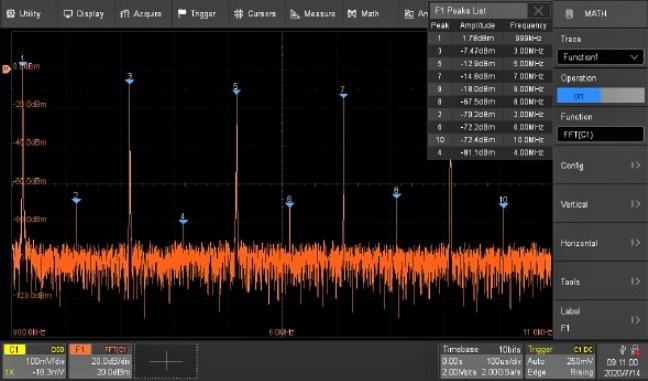Click the Utility gear icon
648x381 pixels.
(x=10, y=14)
